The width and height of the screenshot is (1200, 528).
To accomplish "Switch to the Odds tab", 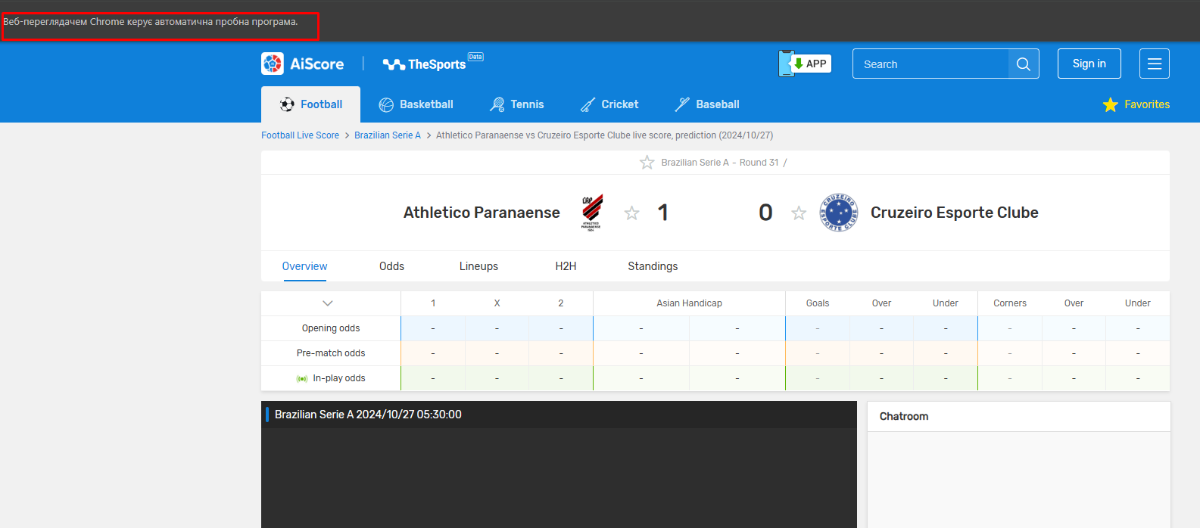I will [392, 266].
